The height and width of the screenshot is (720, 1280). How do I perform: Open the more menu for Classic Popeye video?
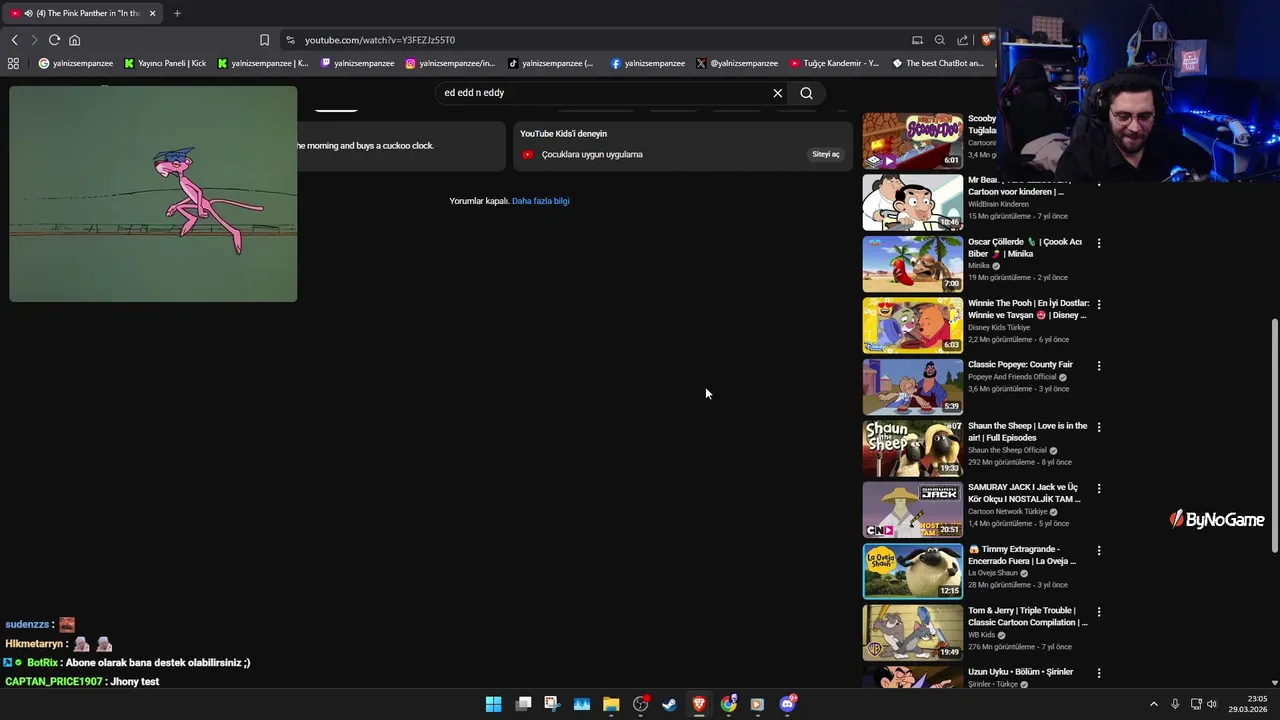(1099, 366)
